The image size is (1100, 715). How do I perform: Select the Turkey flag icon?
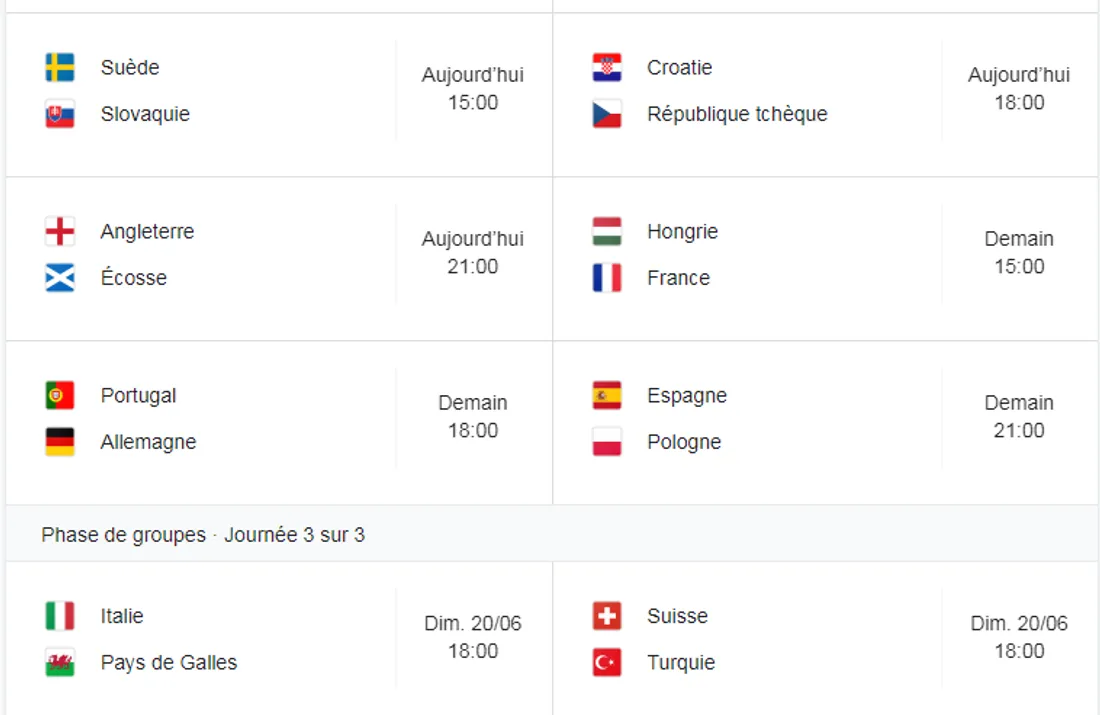(607, 662)
